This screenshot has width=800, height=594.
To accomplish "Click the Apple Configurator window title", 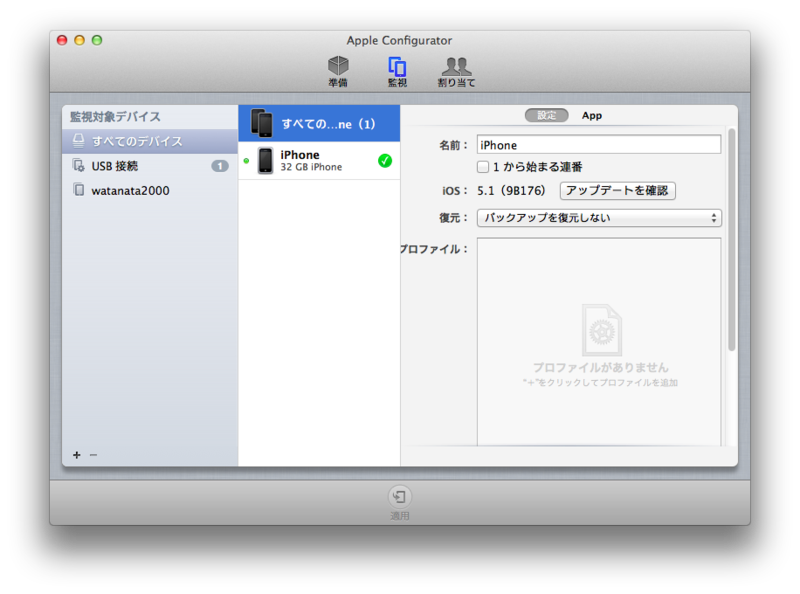I will [399, 40].
